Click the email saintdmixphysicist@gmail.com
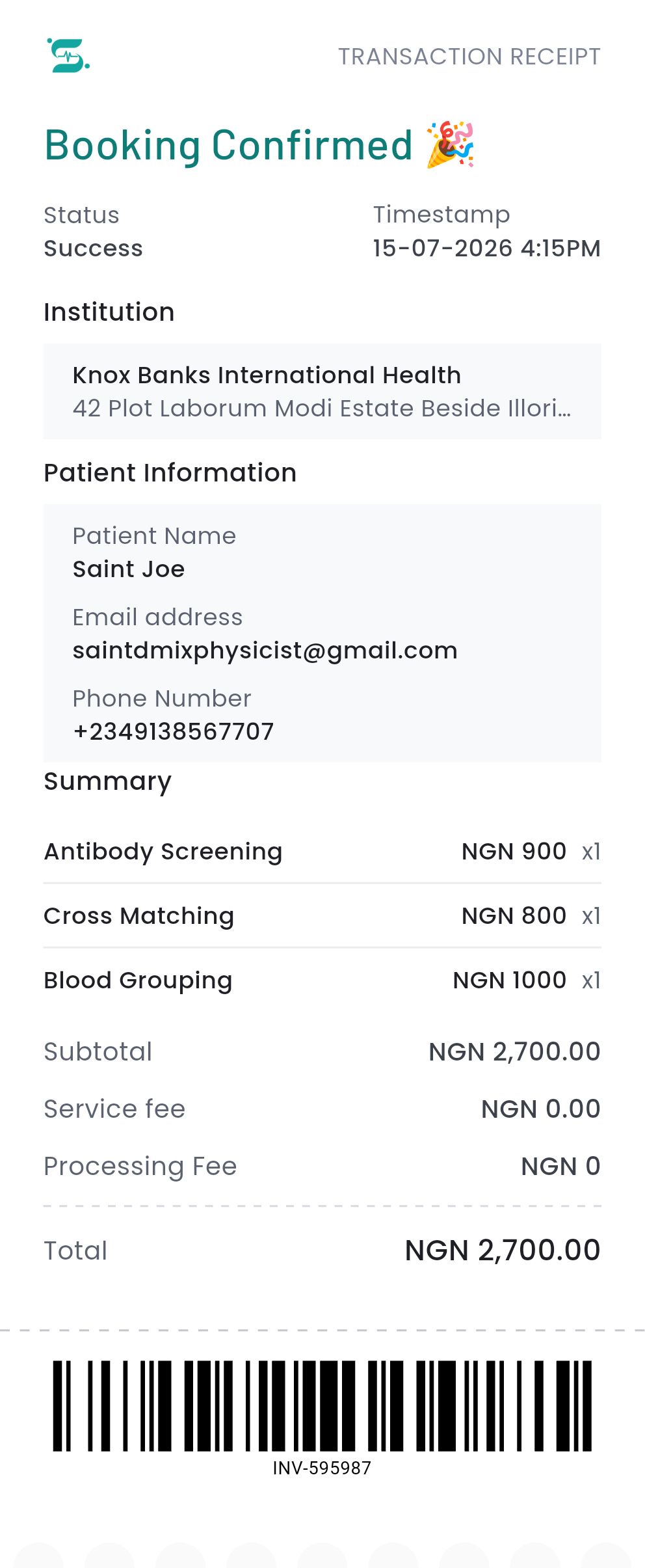645x1568 pixels. [x=265, y=651]
